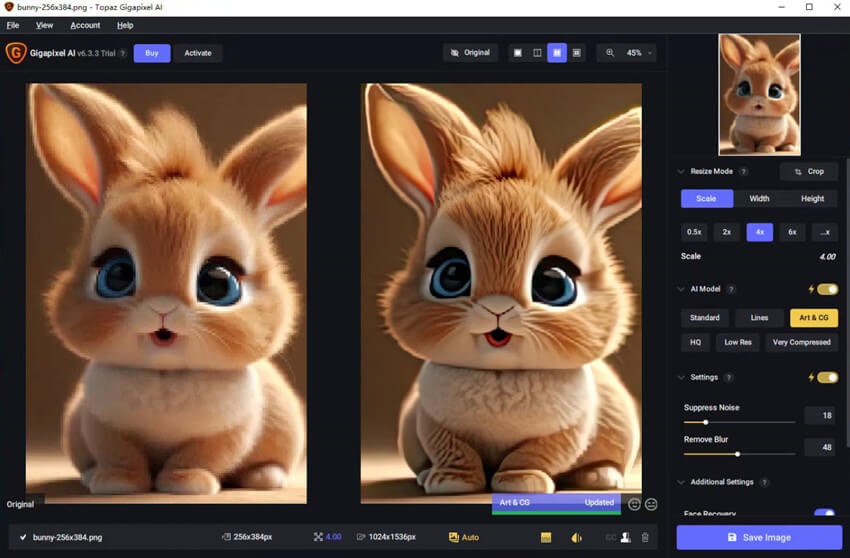
Task: Select the comparison grid view layout icon
Action: [576, 53]
